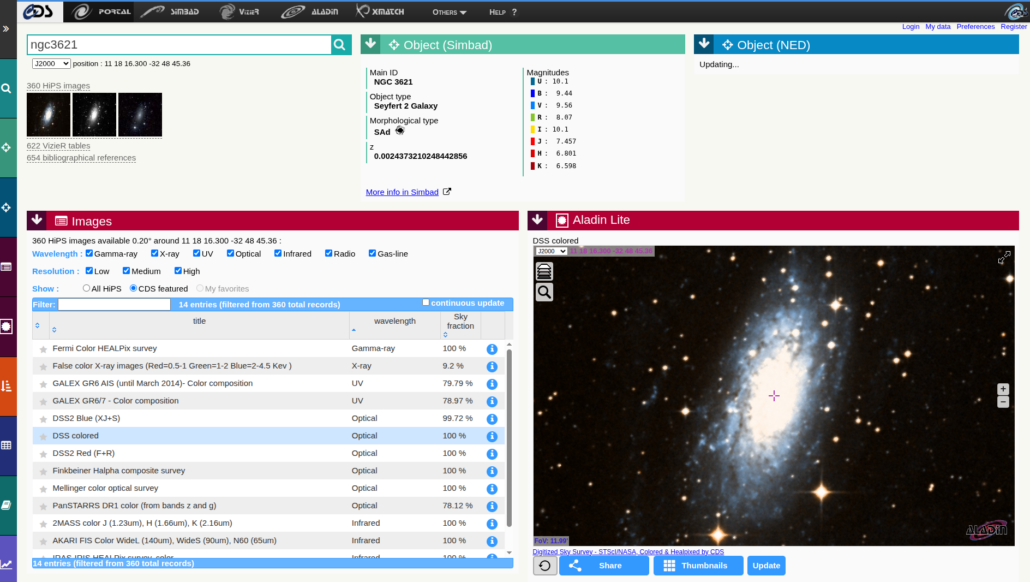Open the More info in Simbad link
This screenshot has height=582, width=1030.
click(402, 192)
